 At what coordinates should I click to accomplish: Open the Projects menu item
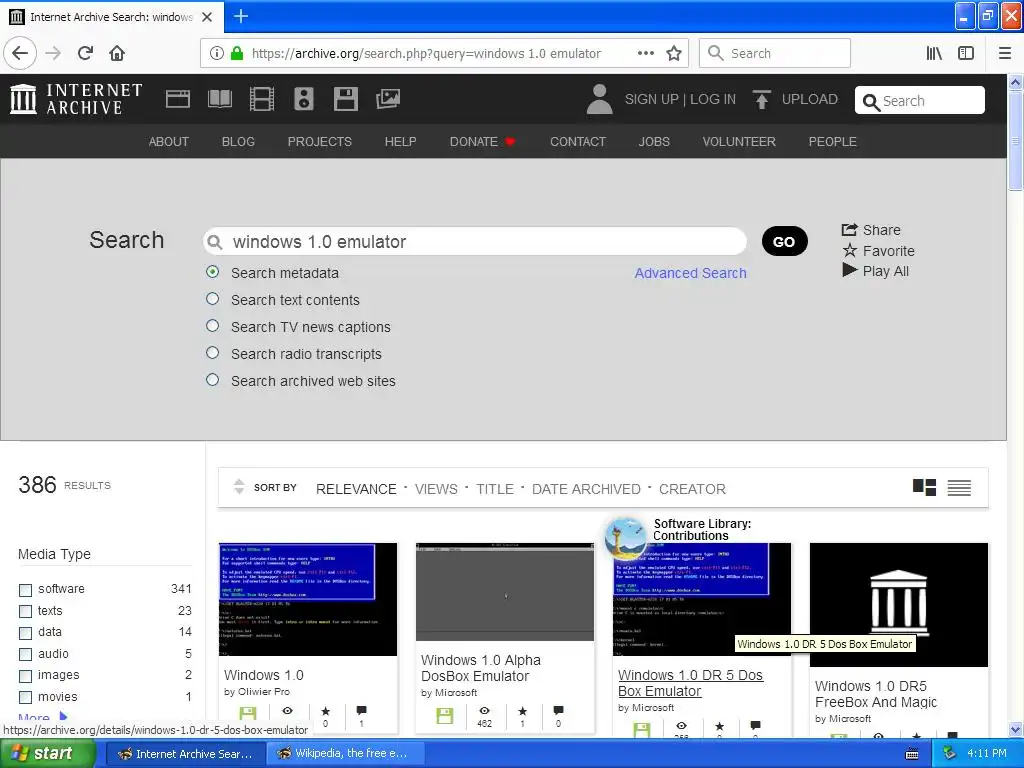319,142
